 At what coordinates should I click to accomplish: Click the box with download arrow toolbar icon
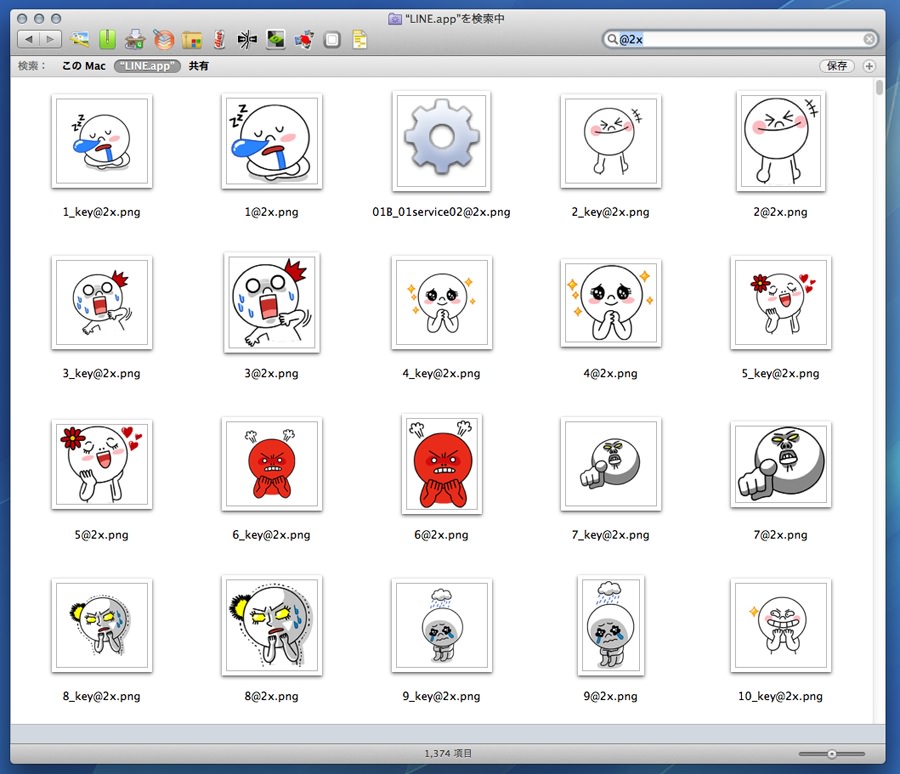135,40
